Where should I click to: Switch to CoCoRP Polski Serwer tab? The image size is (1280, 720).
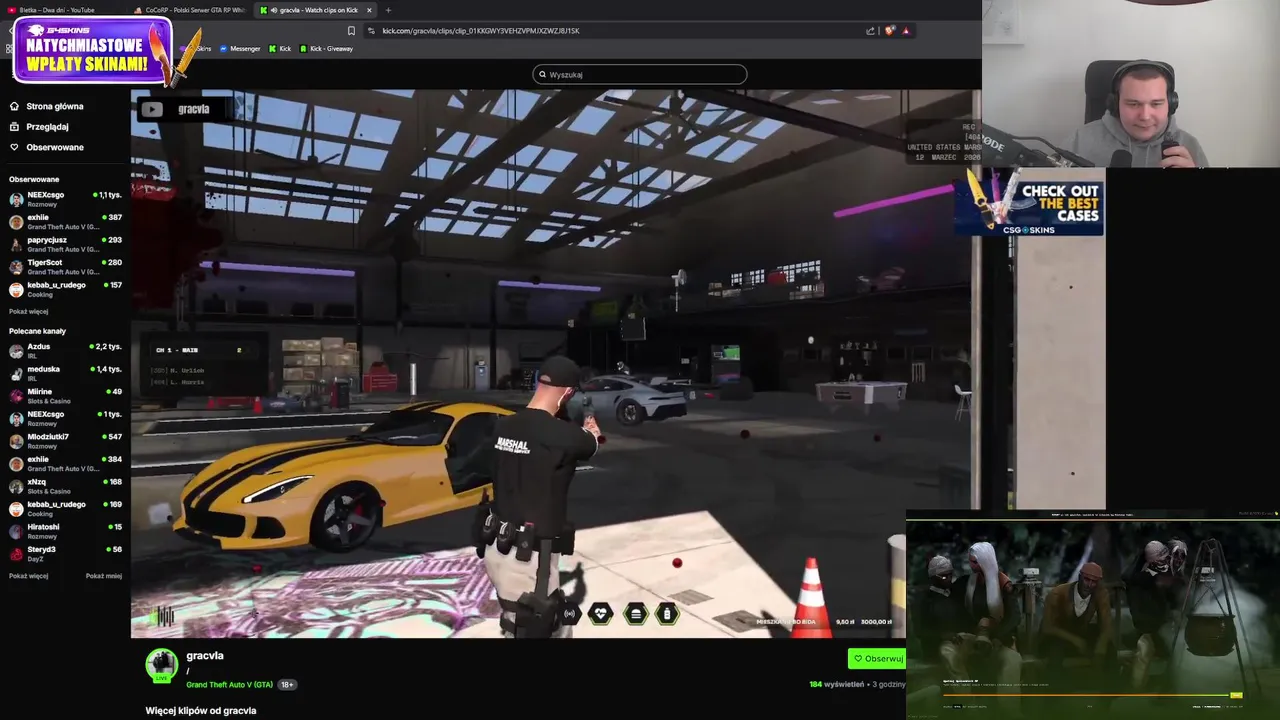tap(190, 10)
